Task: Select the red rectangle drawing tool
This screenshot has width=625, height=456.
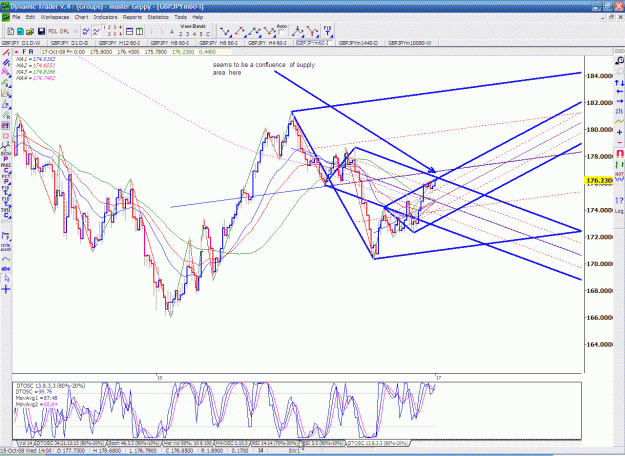Action: pos(6,137)
